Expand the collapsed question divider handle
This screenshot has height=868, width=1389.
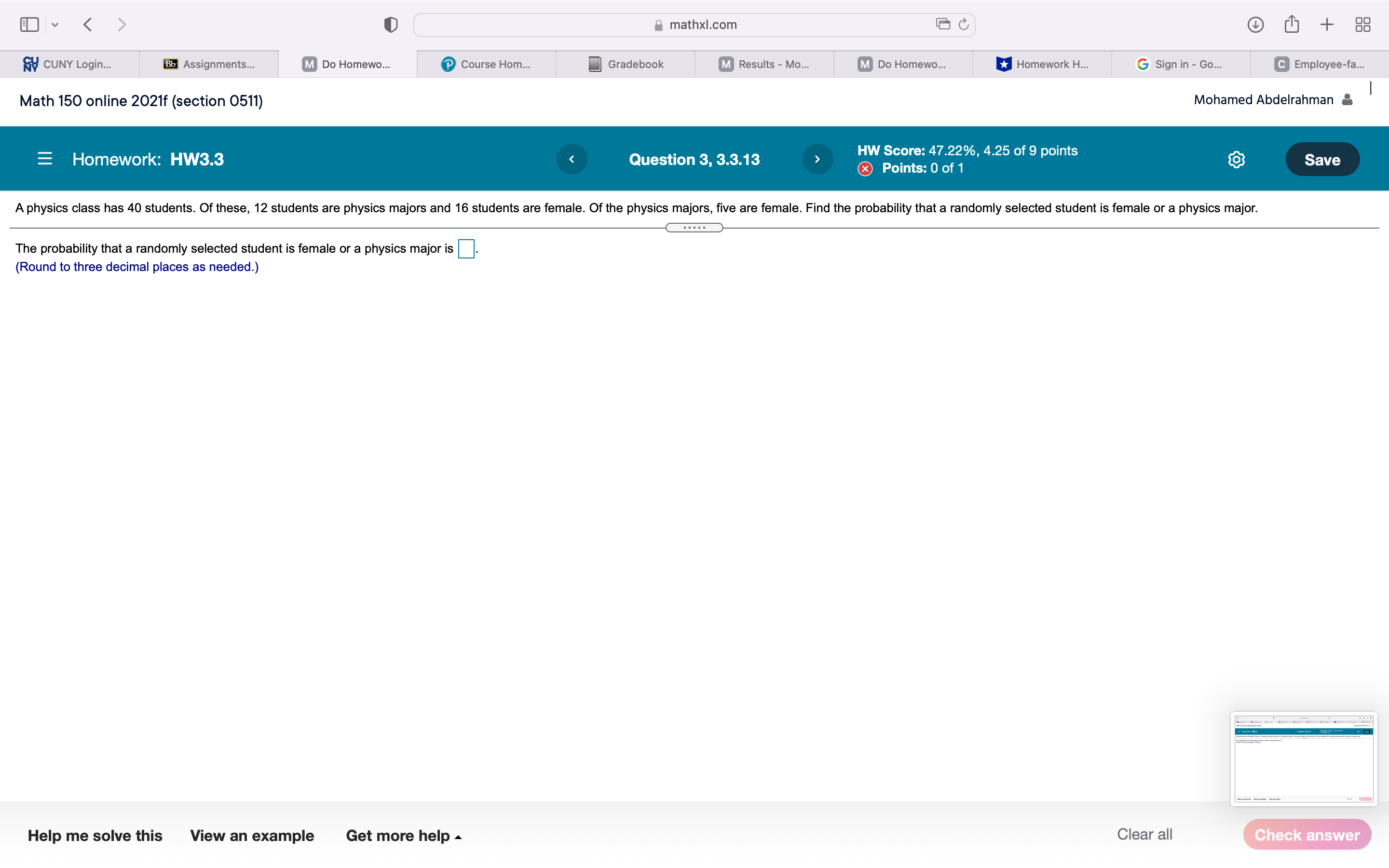point(694,228)
